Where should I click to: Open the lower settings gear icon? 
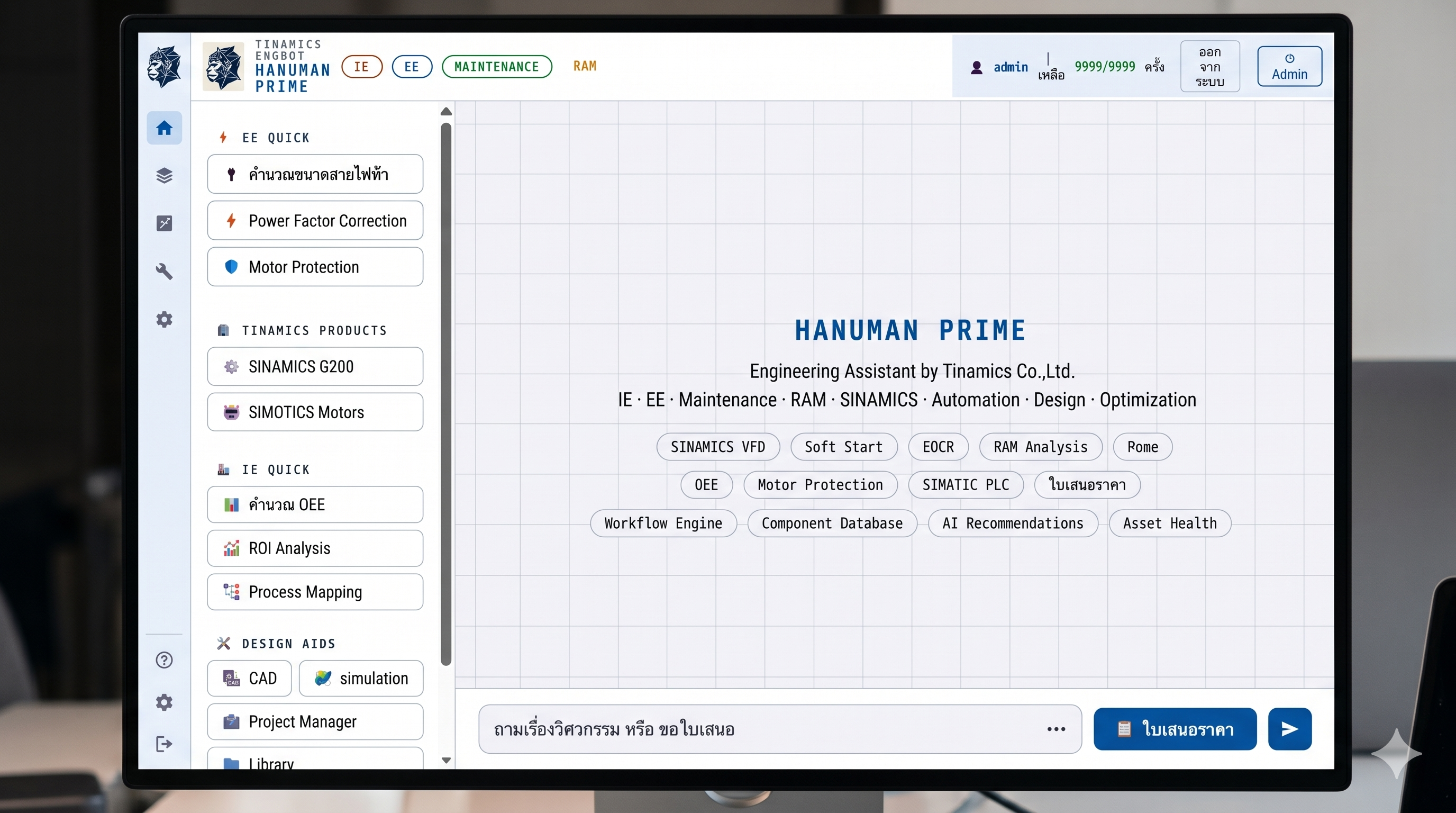(164, 702)
